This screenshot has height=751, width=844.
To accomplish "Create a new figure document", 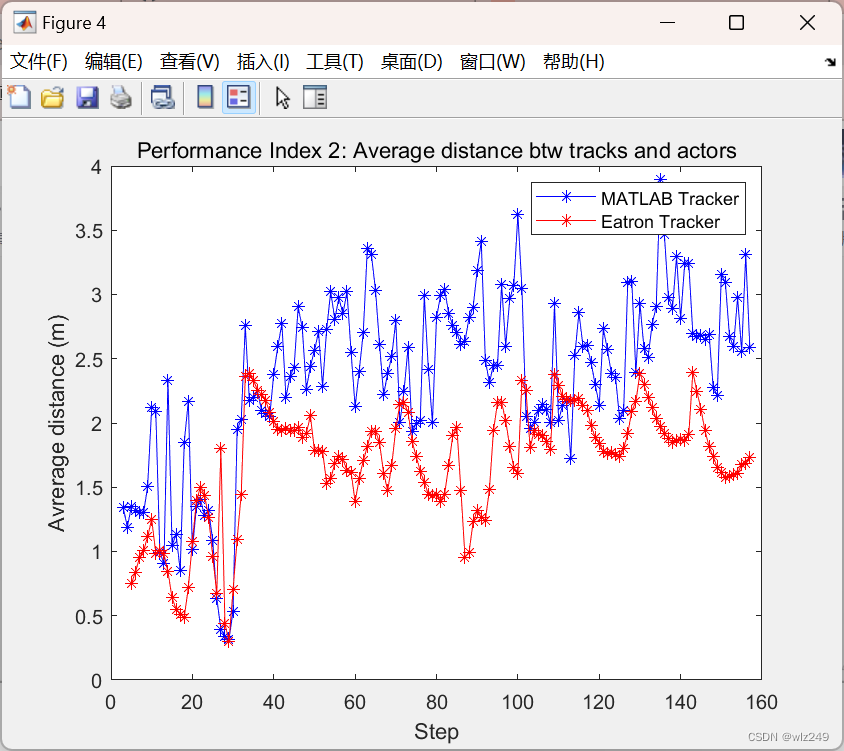I will pyautogui.click(x=19, y=97).
